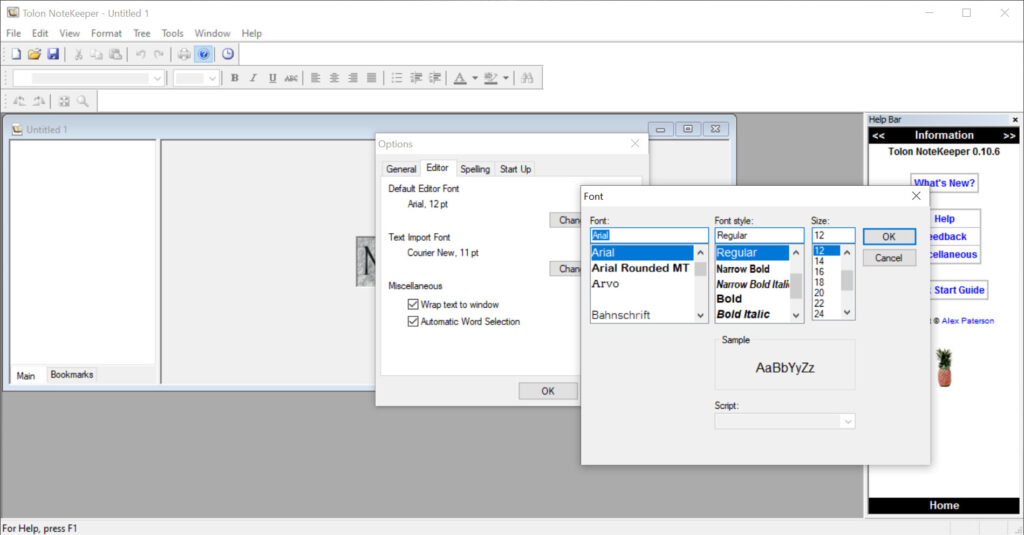Switch to Spelling tab in Options
Image resolution: width=1024 pixels, height=535 pixels.
(475, 169)
